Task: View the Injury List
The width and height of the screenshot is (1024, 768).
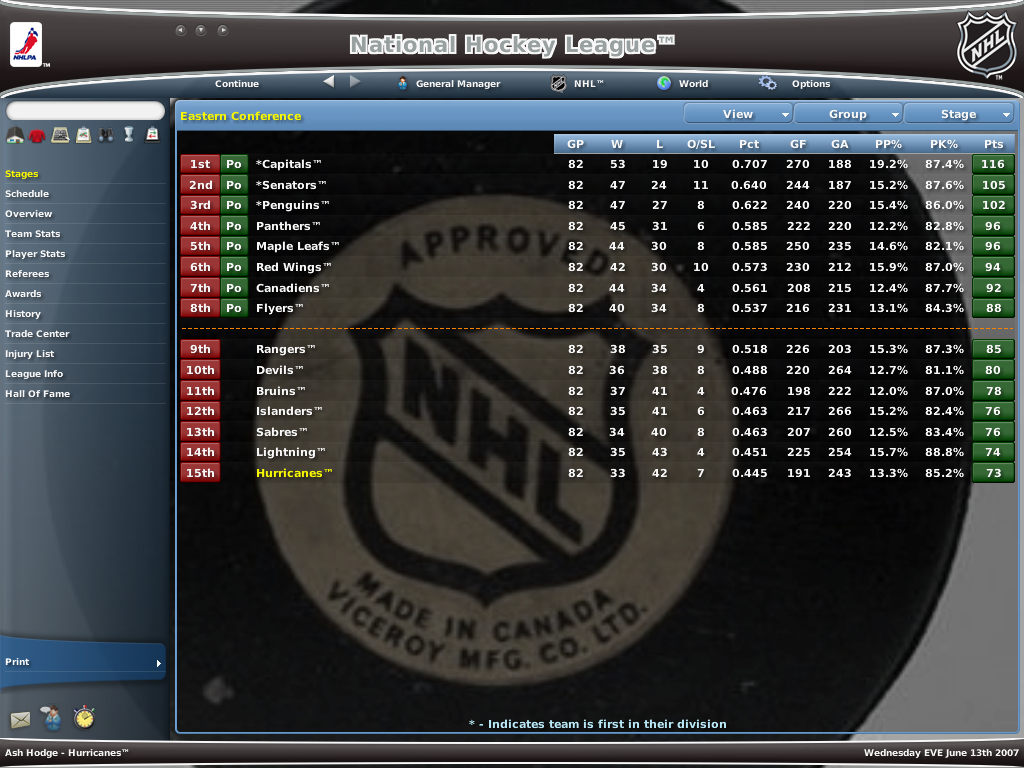Action: pos(30,354)
